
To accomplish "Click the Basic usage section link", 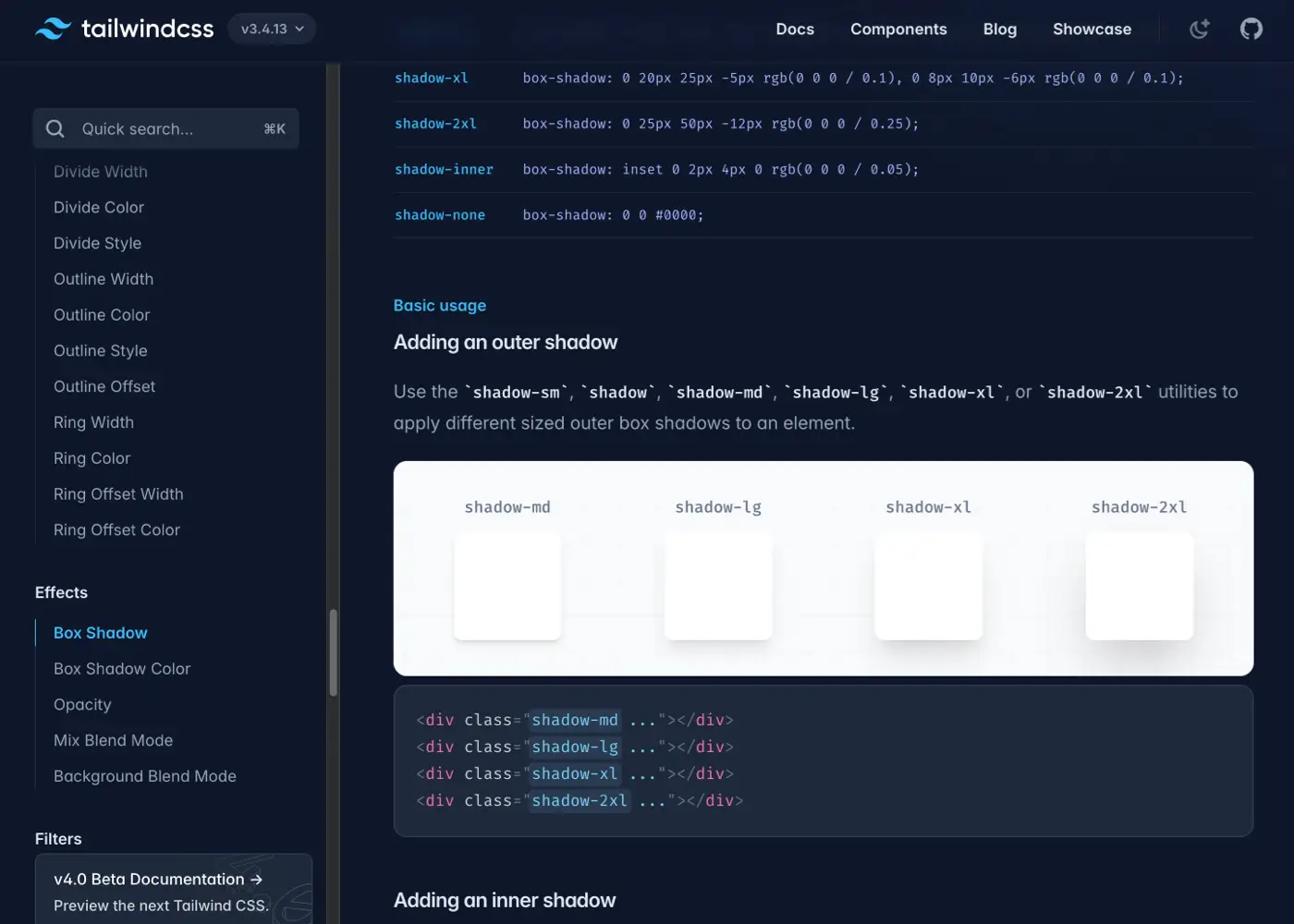I will point(439,305).
